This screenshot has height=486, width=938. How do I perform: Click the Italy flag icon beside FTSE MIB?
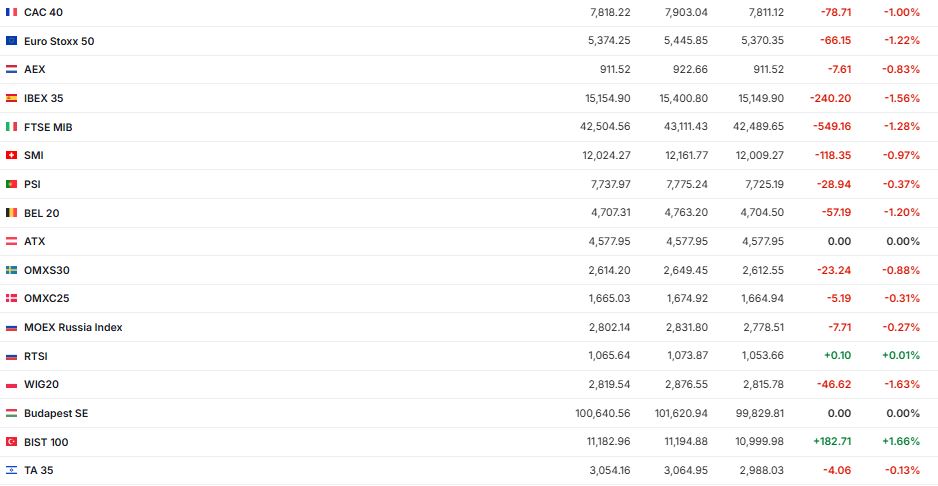[11, 127]
